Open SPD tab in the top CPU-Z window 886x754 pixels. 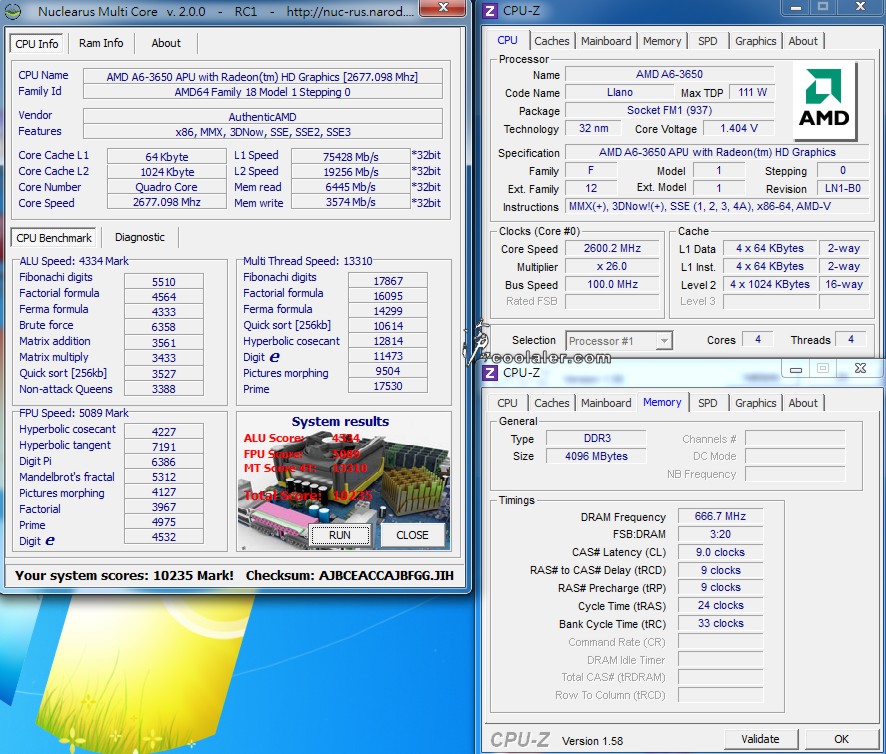point(707,41)
